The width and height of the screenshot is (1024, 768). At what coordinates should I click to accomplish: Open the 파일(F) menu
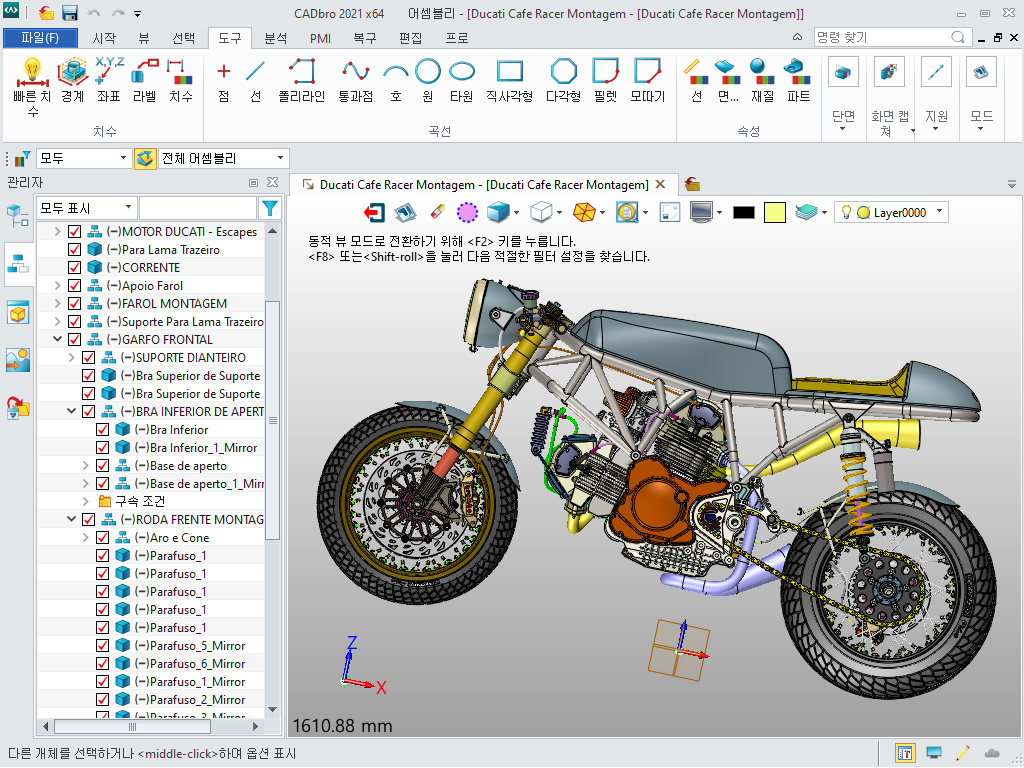(x=40, y=38)
